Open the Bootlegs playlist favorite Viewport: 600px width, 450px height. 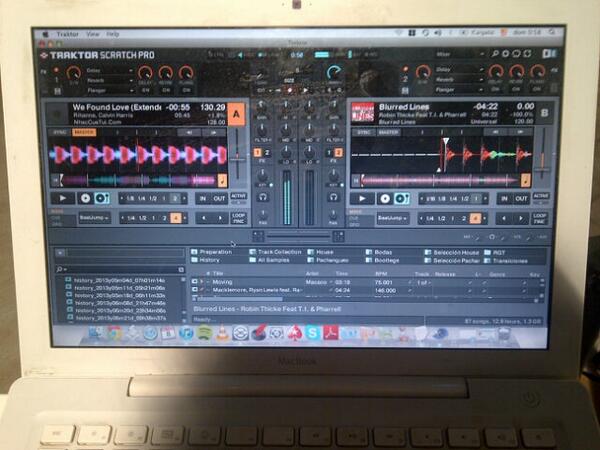(383, 260)
